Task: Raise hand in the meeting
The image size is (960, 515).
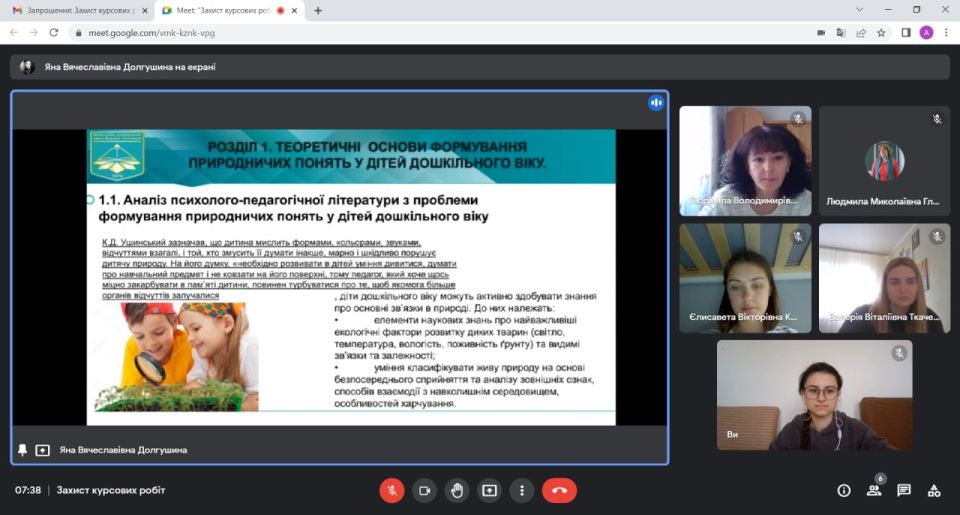Action: tap(457, 490)
